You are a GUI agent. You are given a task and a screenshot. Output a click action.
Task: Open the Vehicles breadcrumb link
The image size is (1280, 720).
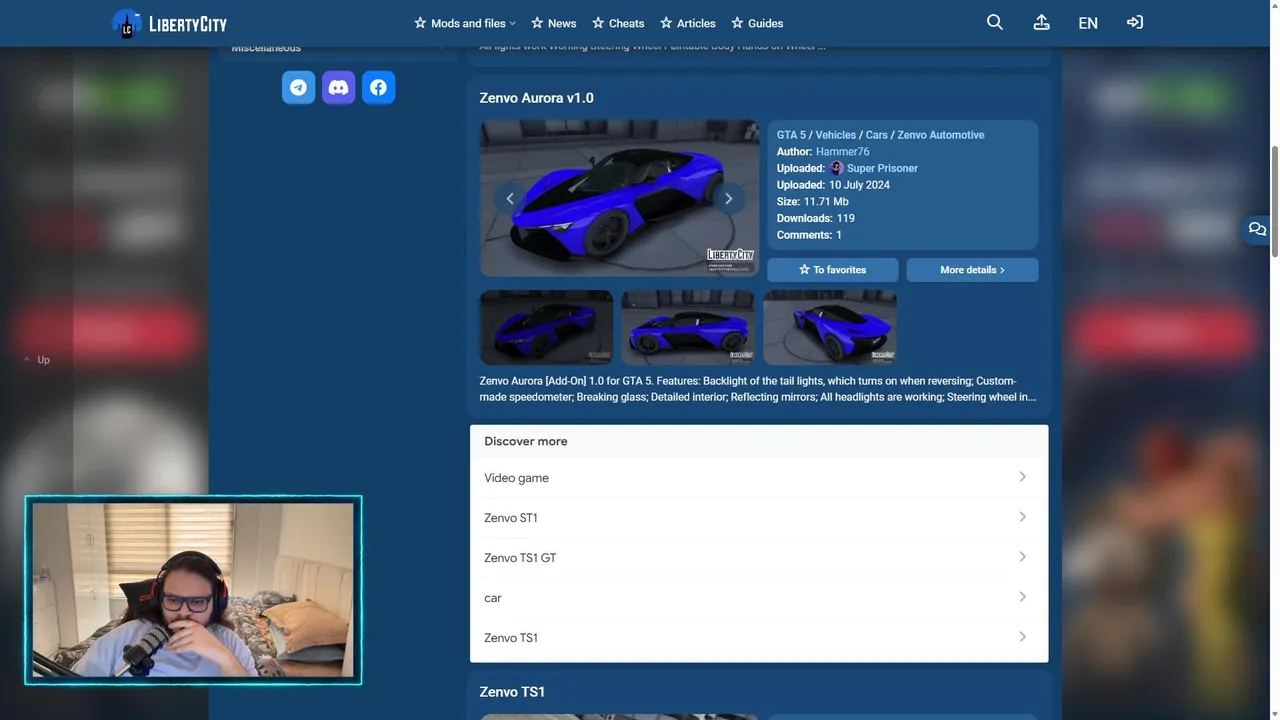tap(836, 135)
